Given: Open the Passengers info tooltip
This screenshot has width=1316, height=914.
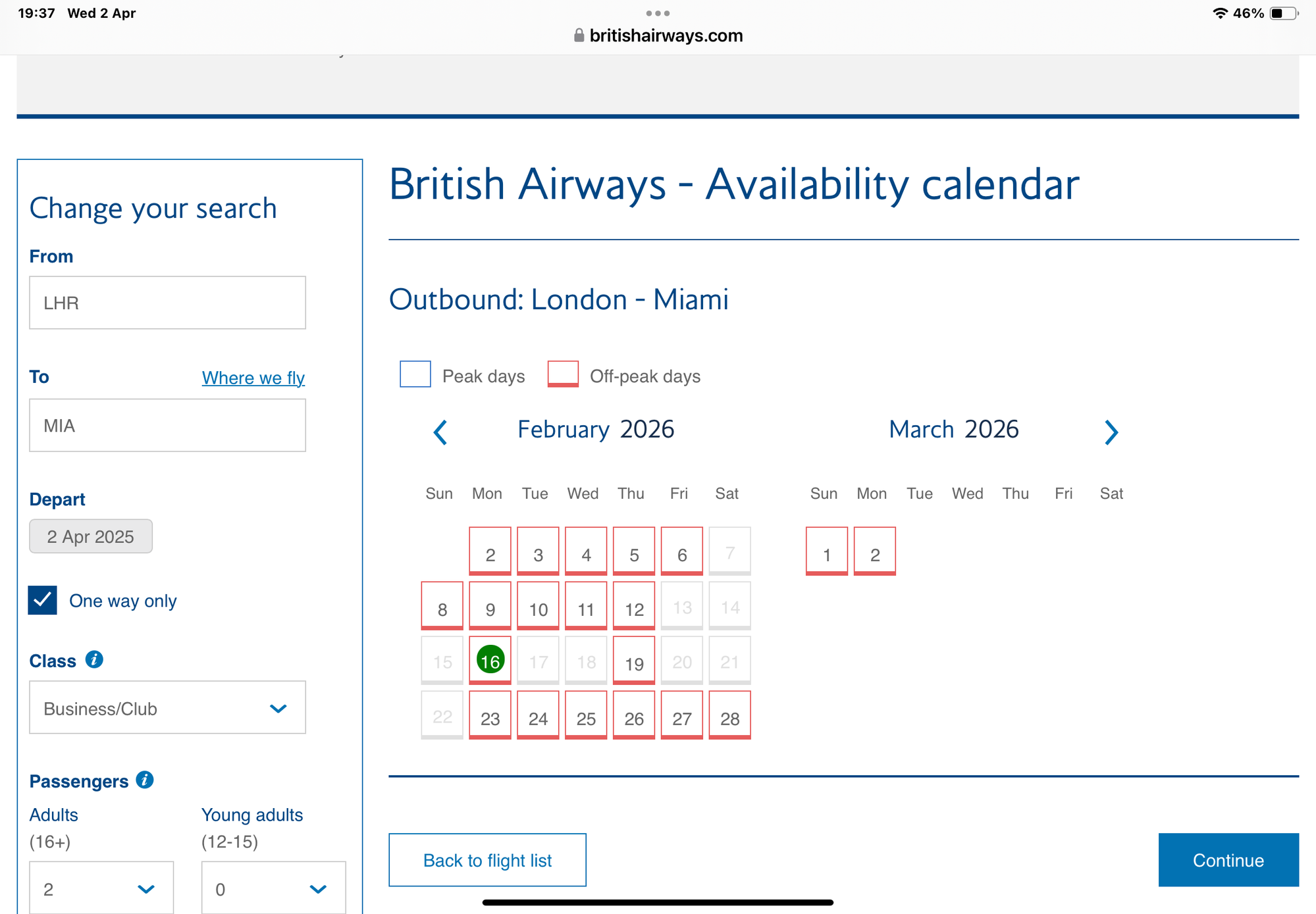Looking at the screenshot, I should (x=143, y=780).
